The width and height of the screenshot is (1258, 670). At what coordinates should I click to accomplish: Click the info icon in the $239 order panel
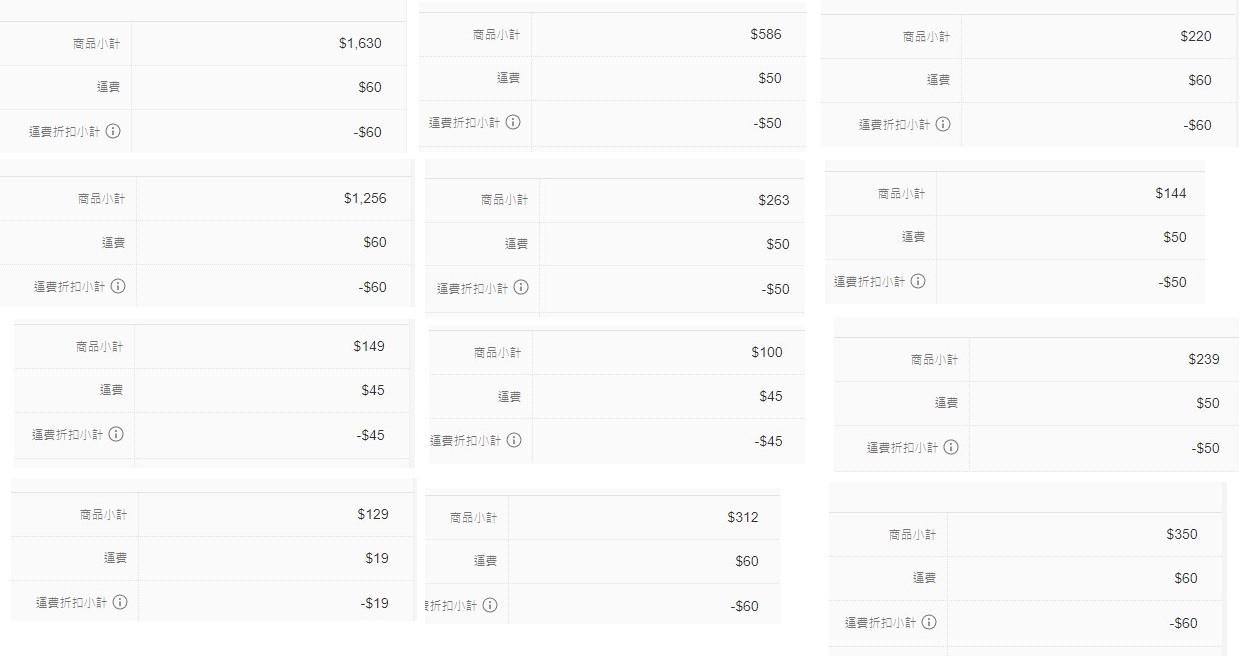pos(951,447)
